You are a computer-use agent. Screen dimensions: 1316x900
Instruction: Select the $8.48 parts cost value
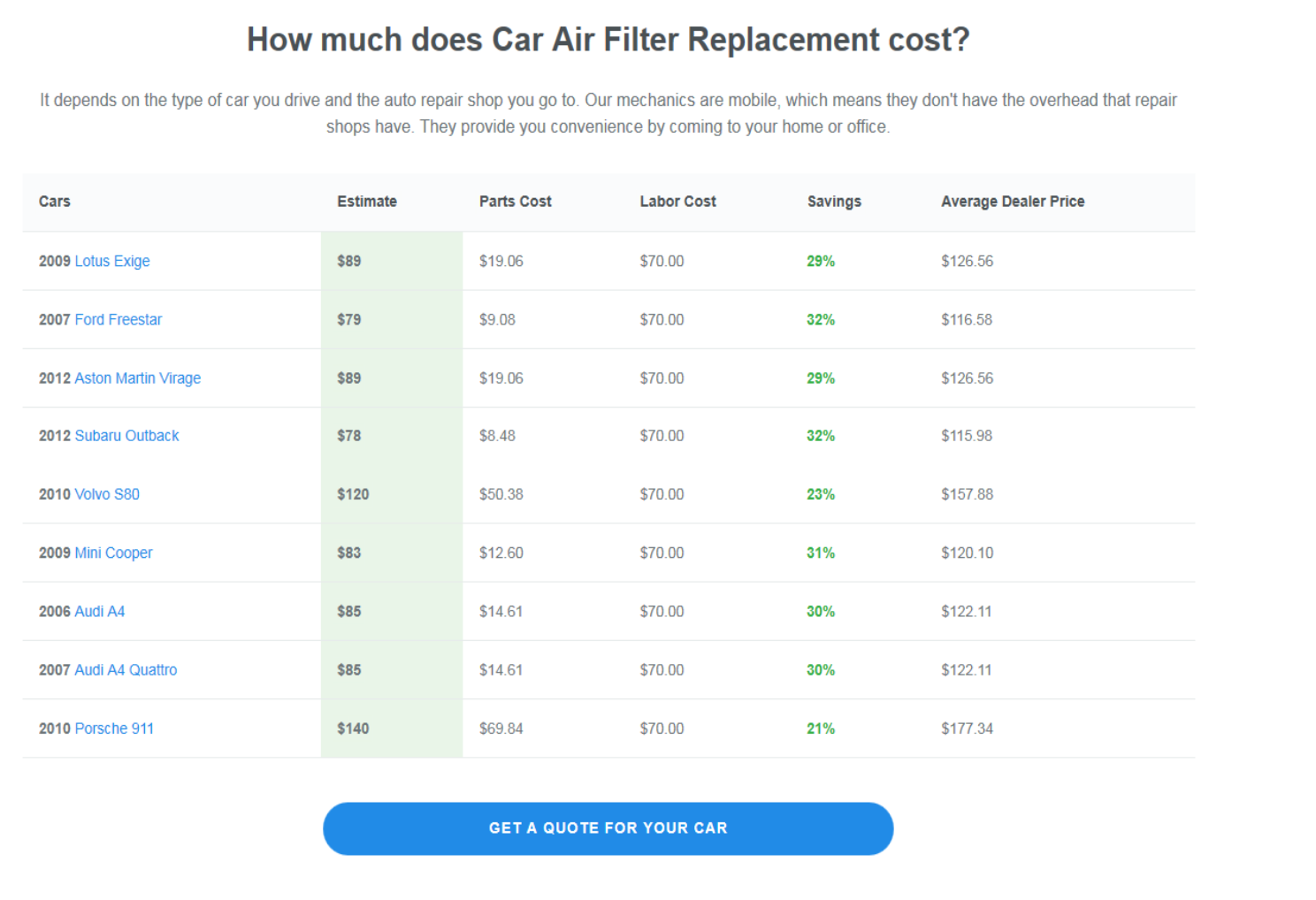click(497, 436)
